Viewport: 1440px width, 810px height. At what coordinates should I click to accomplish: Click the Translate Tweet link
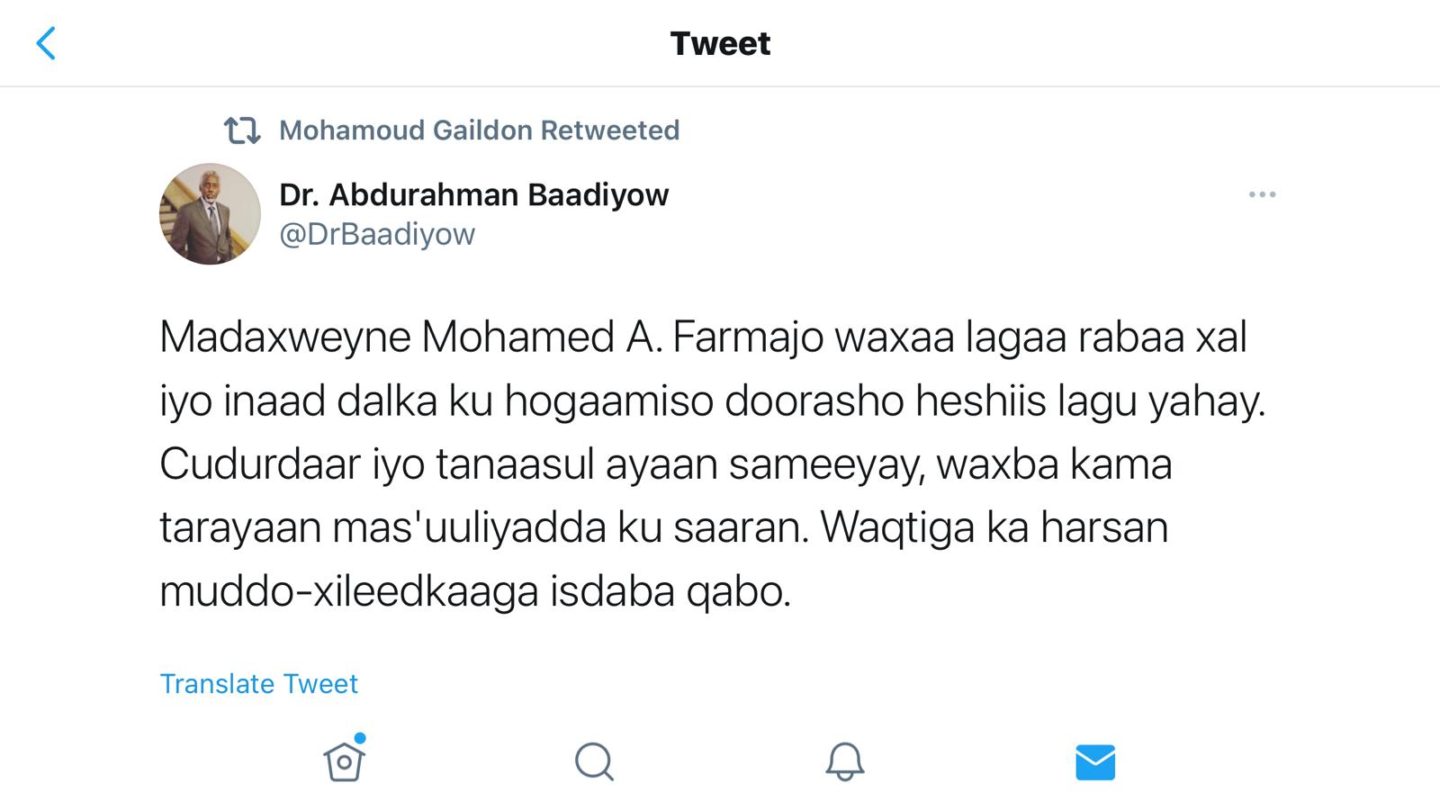click(259, 684)
